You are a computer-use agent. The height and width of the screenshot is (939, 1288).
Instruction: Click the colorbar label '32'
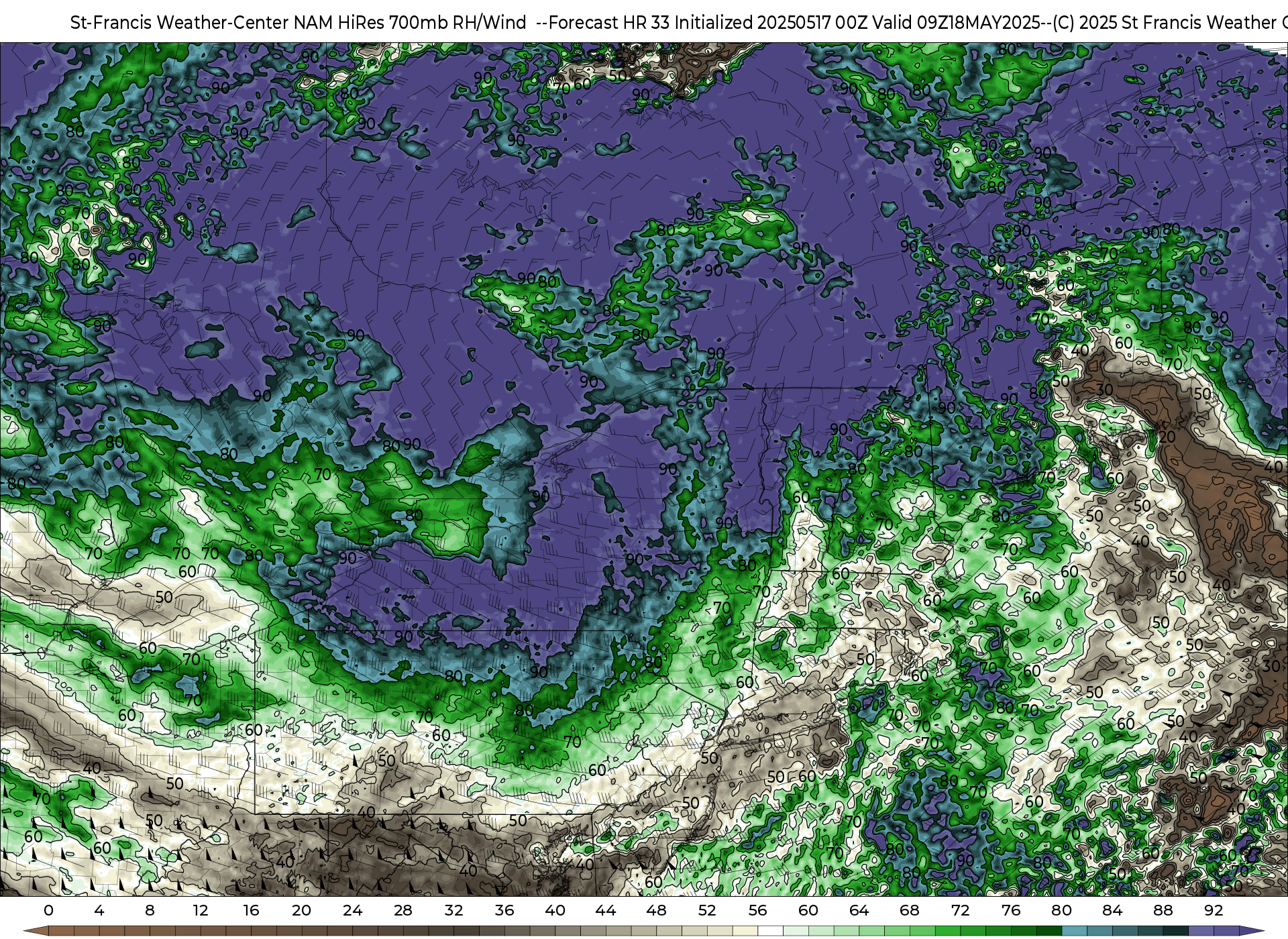click(454, 910)
